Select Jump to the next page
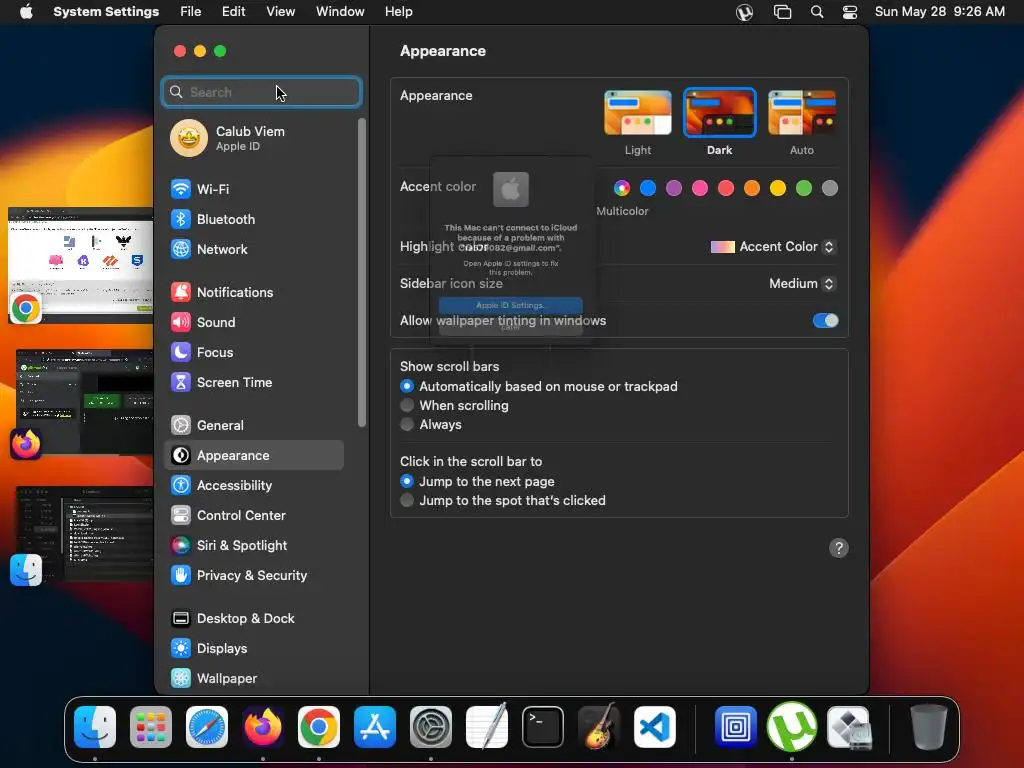 (x=407, y=481)
